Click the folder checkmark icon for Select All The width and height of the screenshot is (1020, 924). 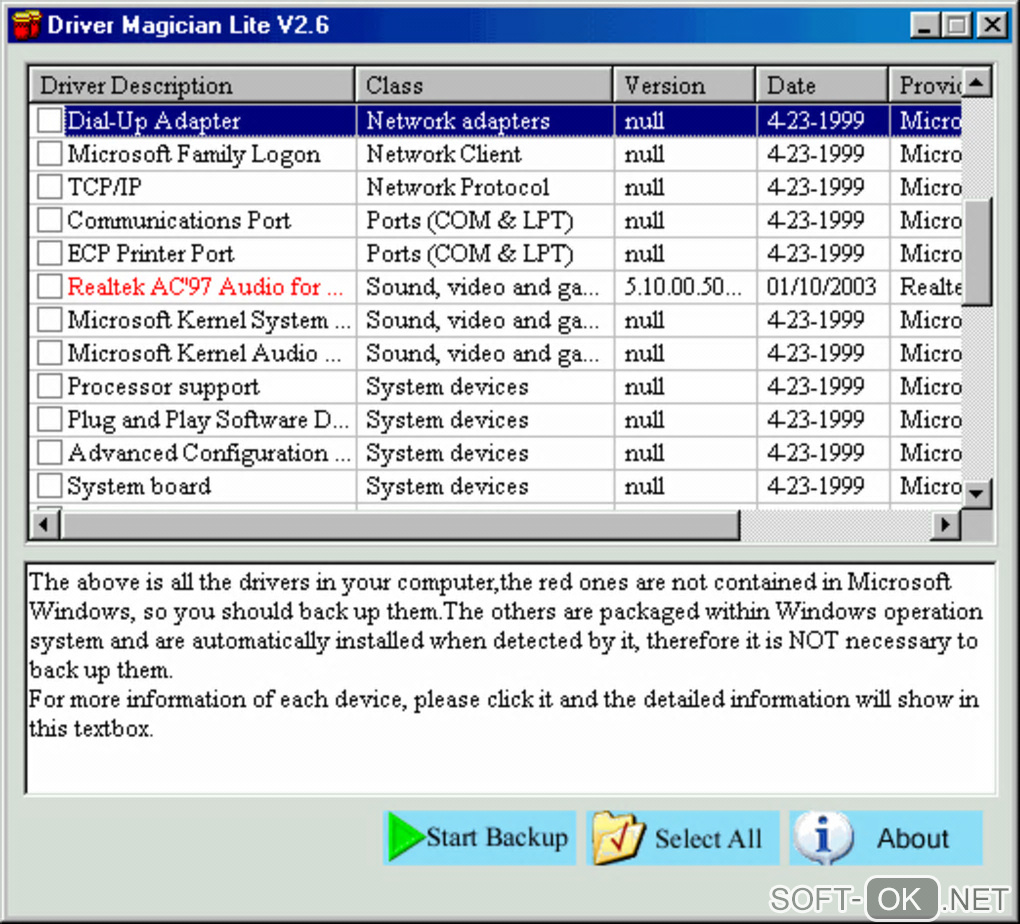(x=617, y=838)
